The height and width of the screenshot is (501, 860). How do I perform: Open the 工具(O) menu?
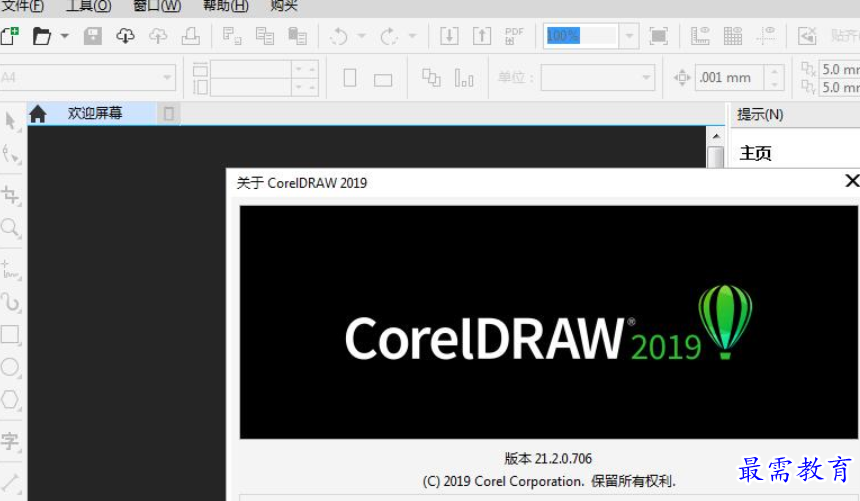pyautogui.click(x=88, y=6)
